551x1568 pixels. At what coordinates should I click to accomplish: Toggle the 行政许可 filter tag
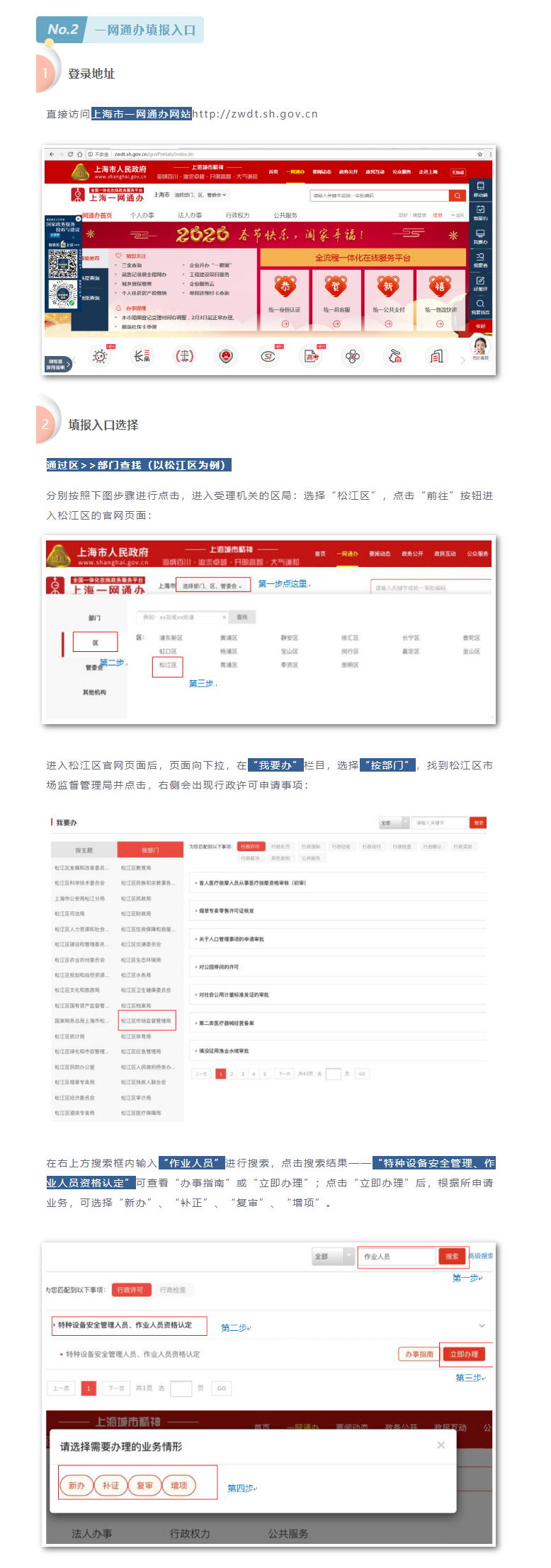[130, 1290]
